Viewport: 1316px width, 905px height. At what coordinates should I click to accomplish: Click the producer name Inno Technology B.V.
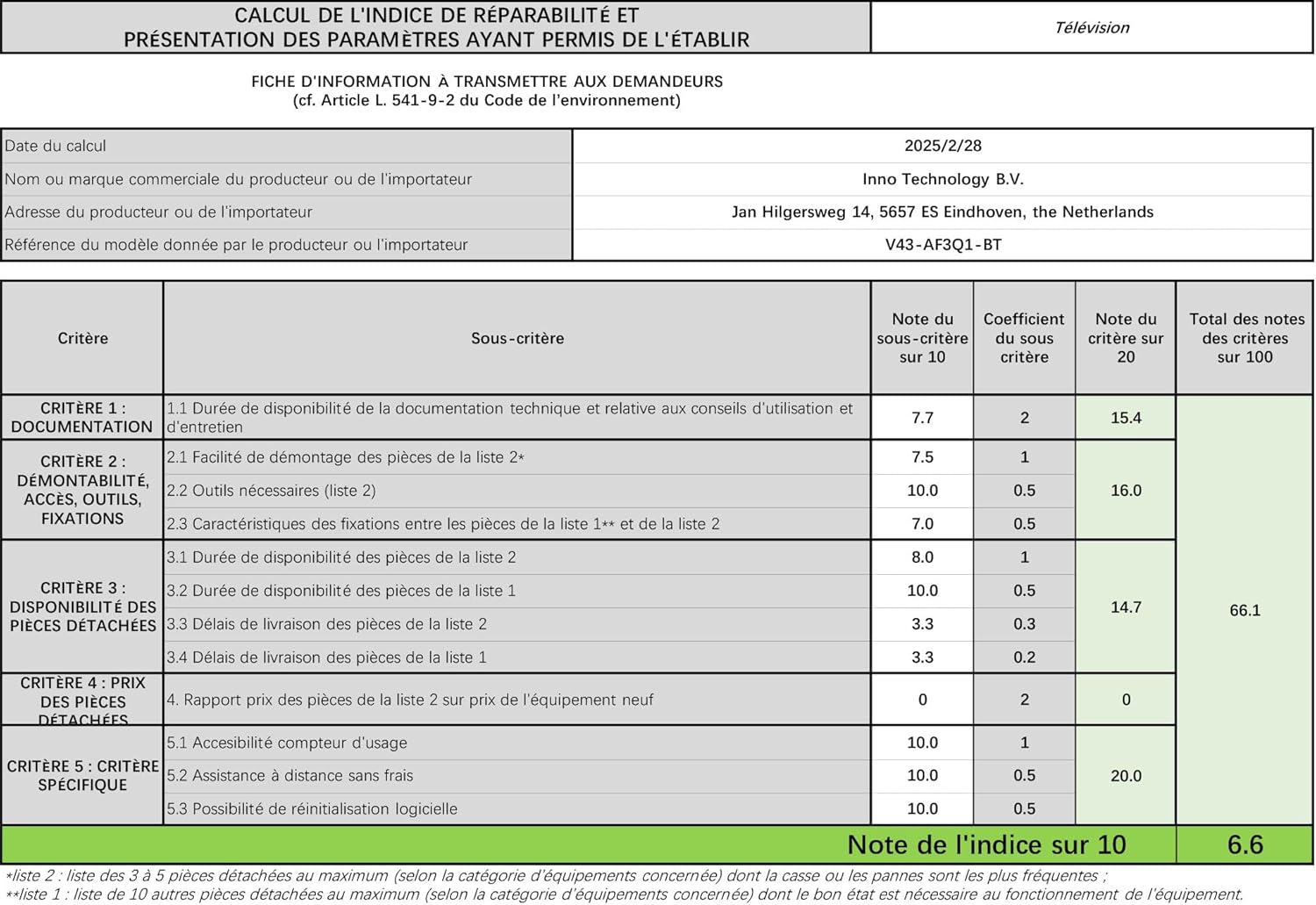coord(942,179)
